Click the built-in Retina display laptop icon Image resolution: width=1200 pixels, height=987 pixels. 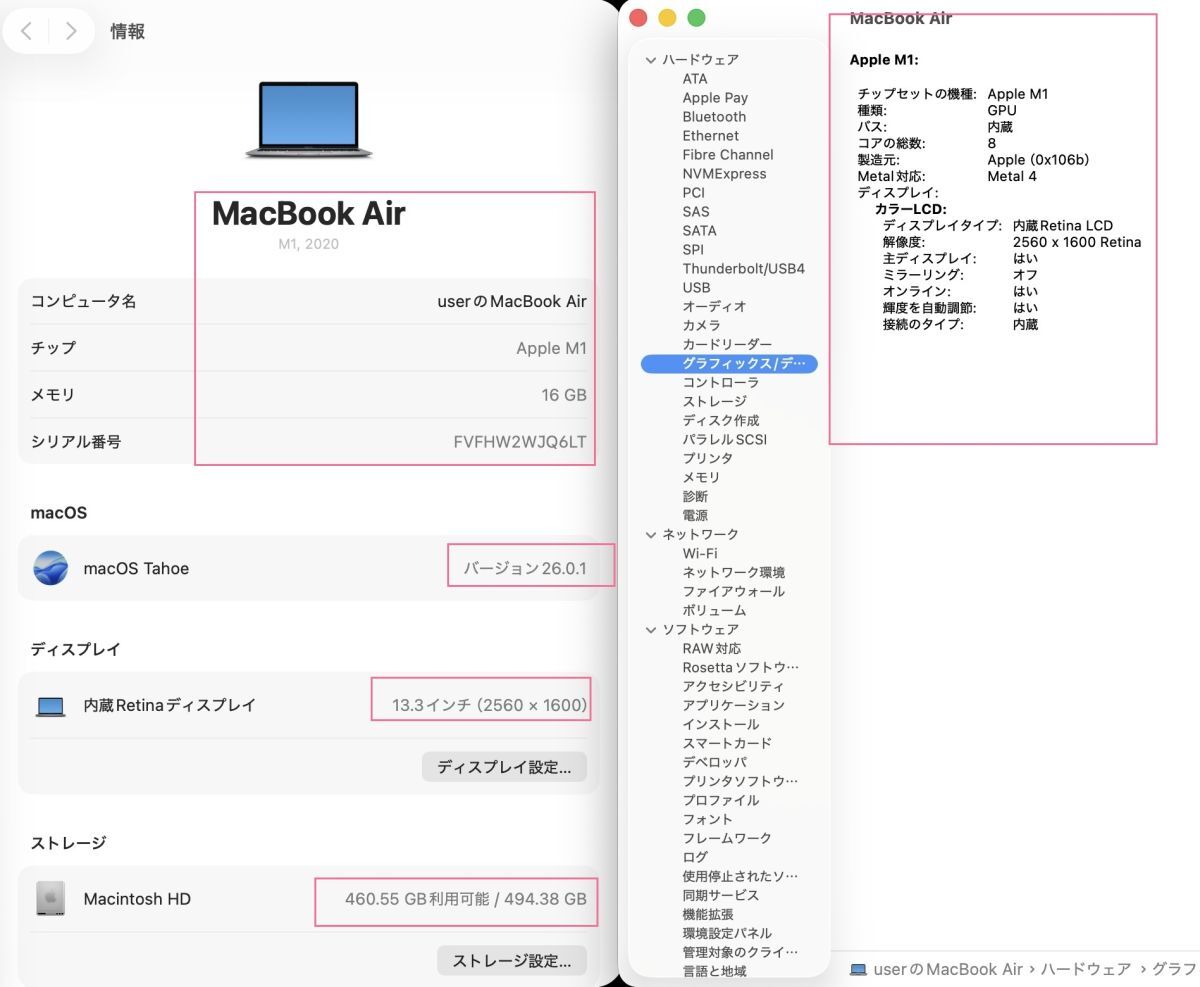[51, 706]
